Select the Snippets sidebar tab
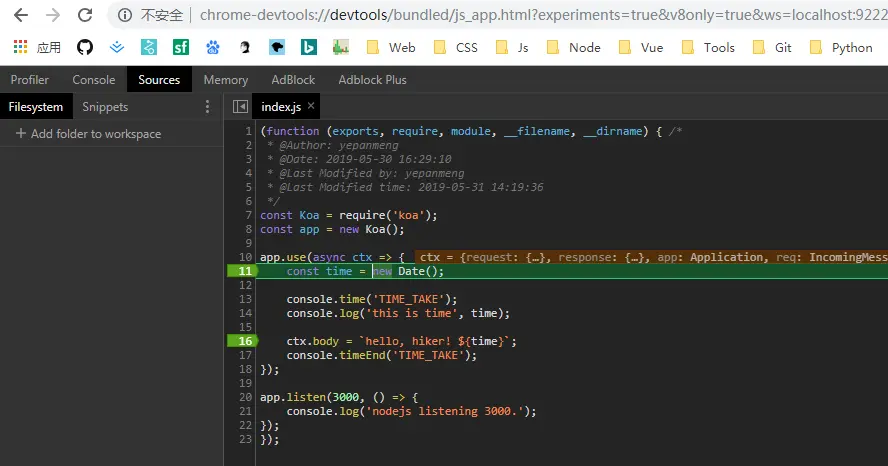888x466 pixels. pos(105,106)
